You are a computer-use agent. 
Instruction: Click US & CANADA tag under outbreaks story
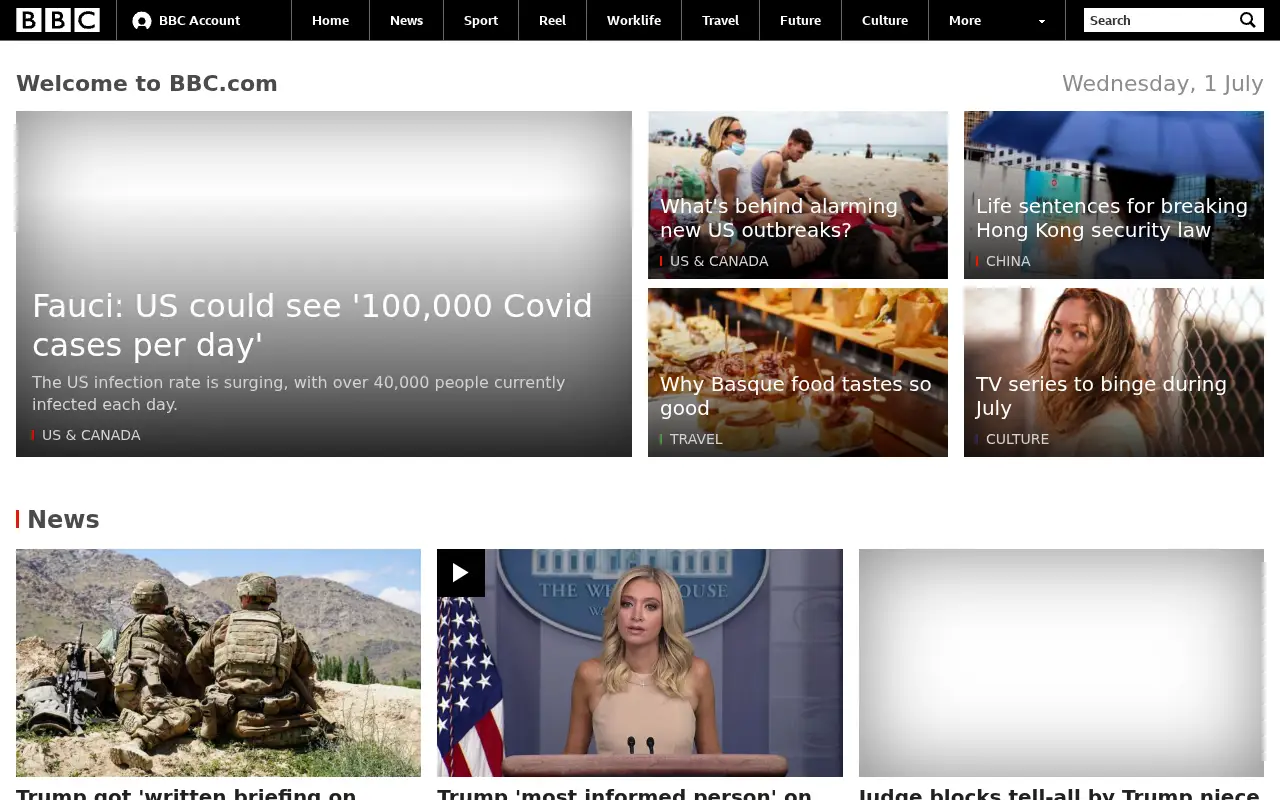pyautogui.click(x=719, y=261)
